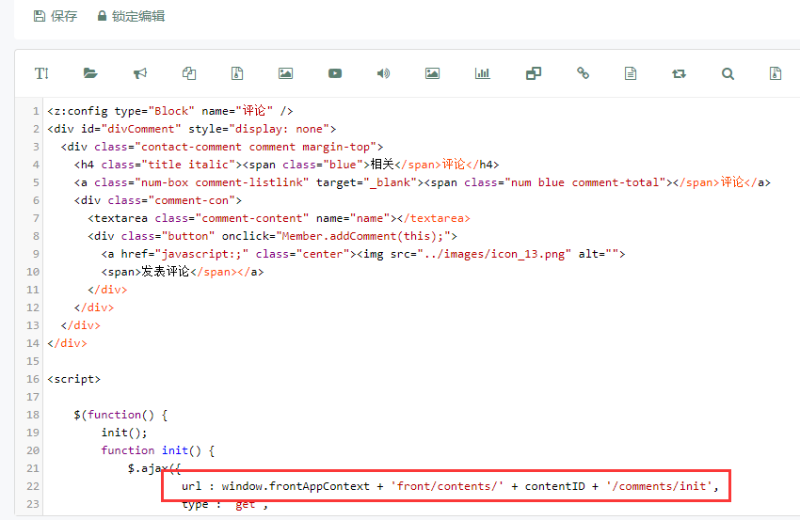This screenshot has height=520, width=800.
Task: Click the video play icon
Action: point(335,73)
